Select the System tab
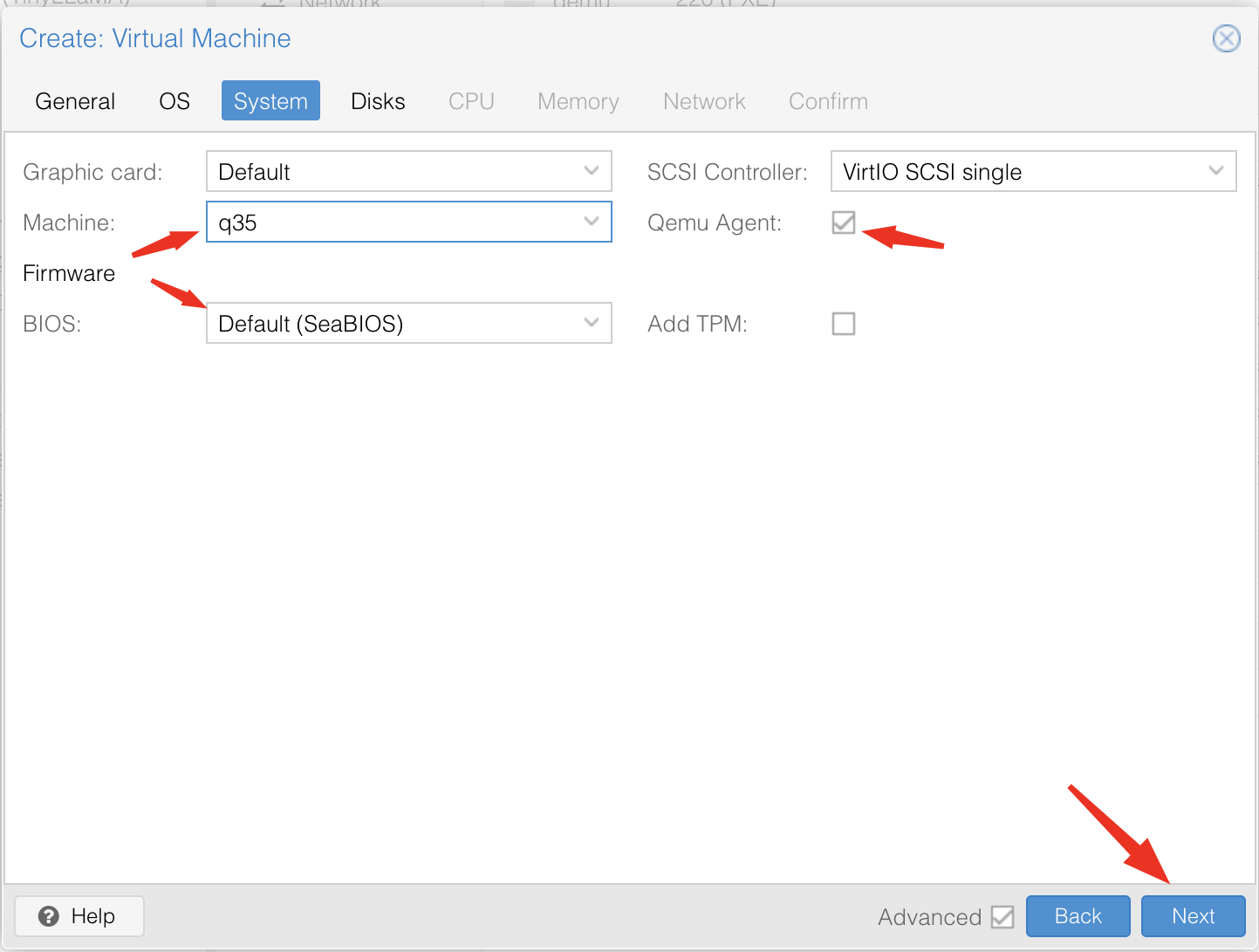Viewport: 1259px width, 952px height. 270,101
